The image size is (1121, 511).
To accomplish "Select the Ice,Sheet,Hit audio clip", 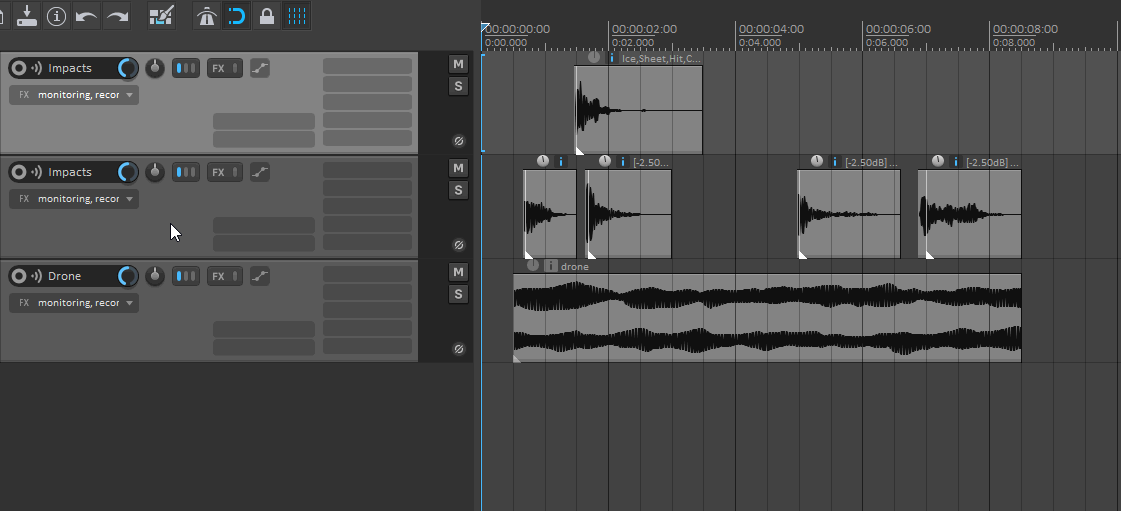I will (638, 110).
